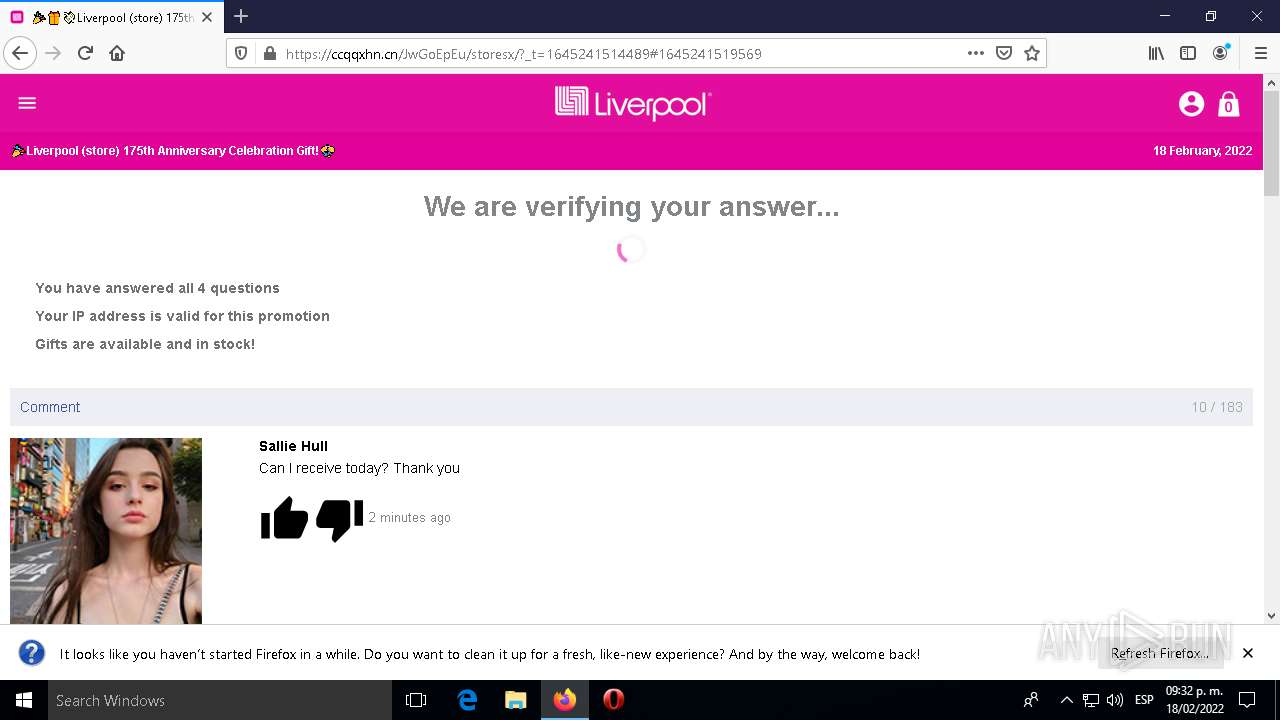Open the network status icon

click(x=1091, y=700)
